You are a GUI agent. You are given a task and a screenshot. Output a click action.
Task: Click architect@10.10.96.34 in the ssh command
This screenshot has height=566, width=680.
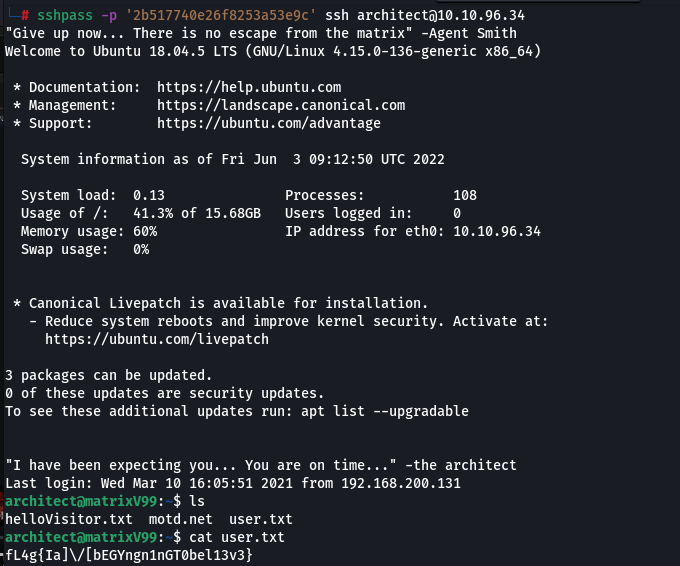pyautogui.click(x=441, y=16)
